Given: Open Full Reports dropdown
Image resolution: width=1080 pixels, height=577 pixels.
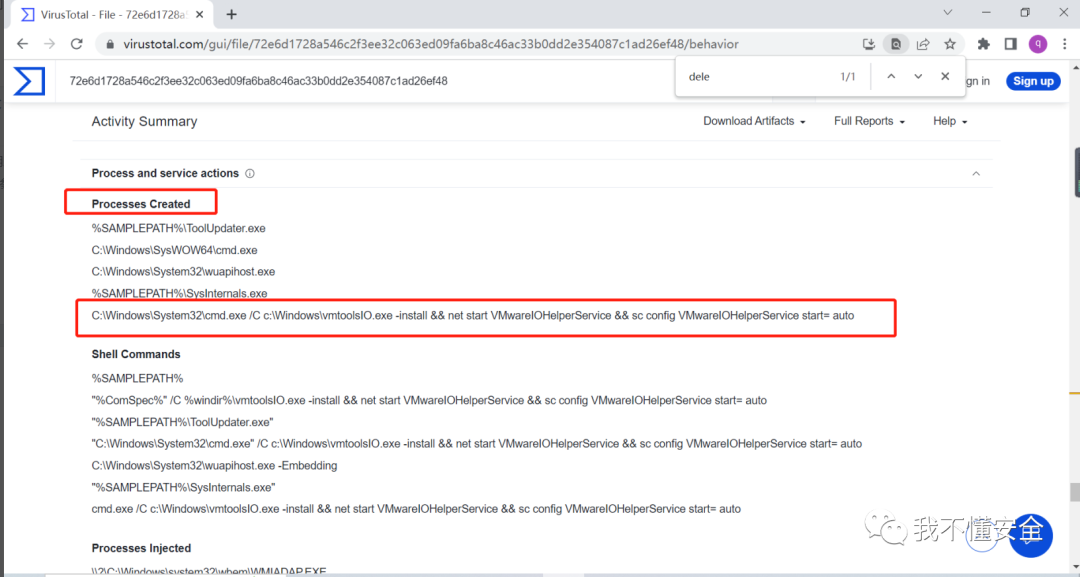Looking at the screenshot, I should coord(869,121).
